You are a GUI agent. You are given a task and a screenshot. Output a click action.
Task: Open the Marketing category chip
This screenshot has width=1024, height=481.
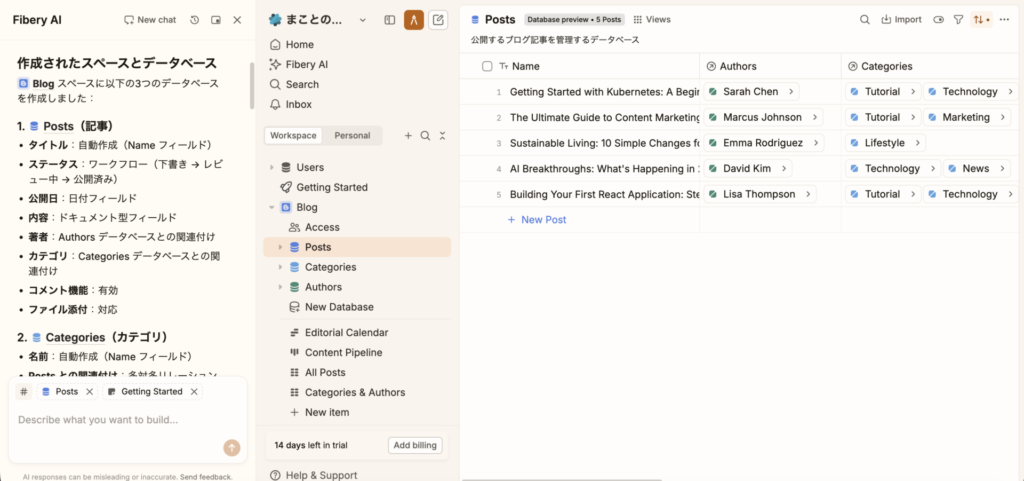coord(966,117)
